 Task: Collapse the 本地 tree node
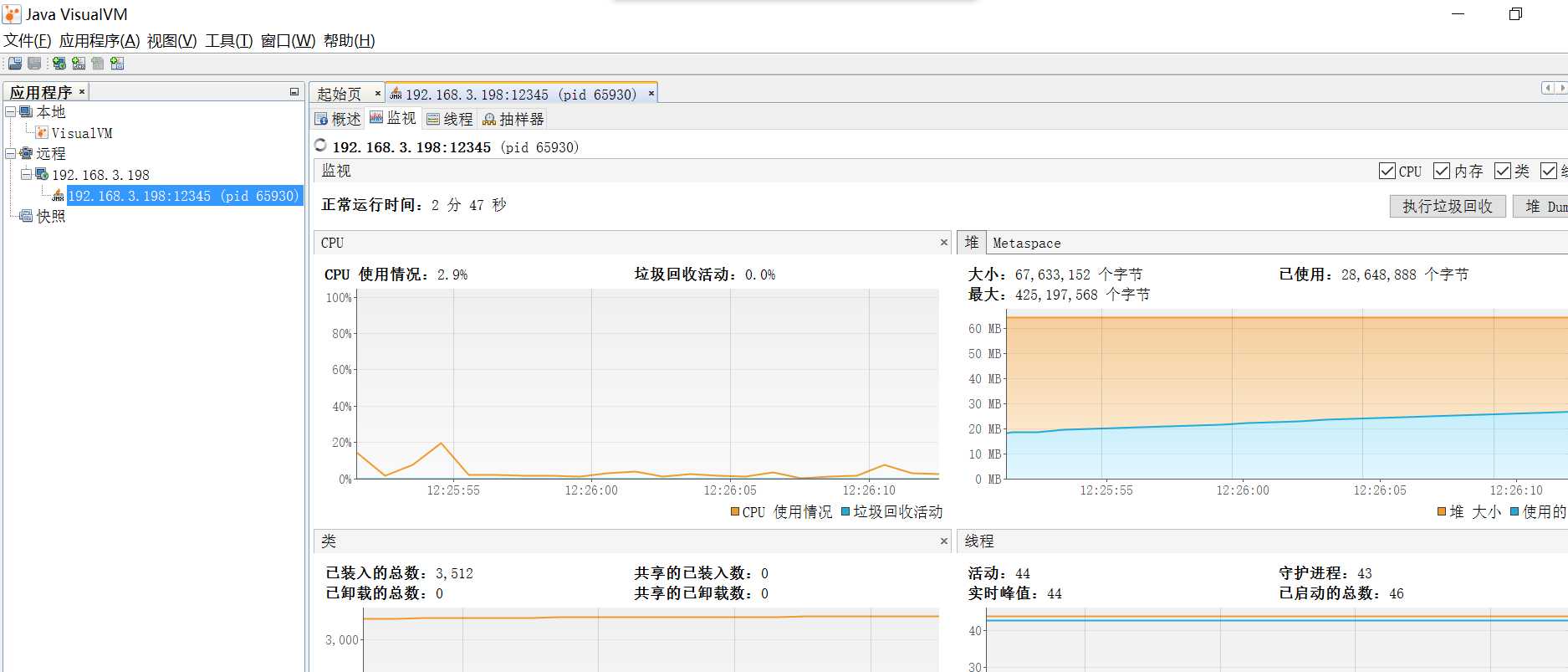pyautogui.click(x=11, y=112)
